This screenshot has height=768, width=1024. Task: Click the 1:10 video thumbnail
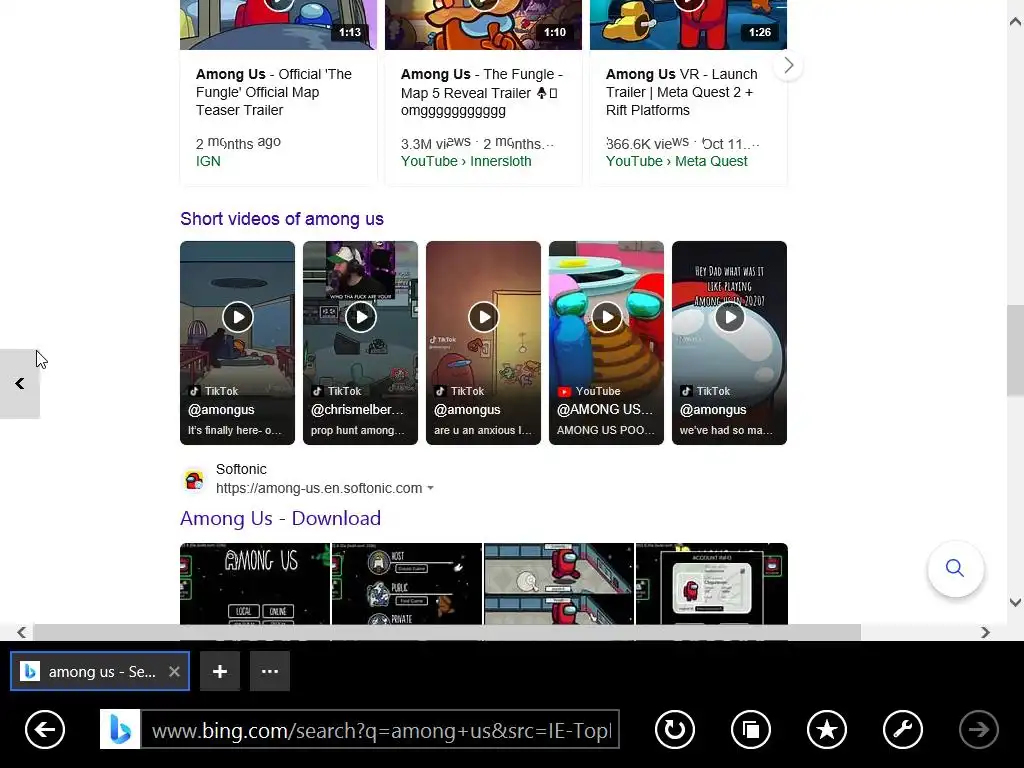click(x=483, y=25)
